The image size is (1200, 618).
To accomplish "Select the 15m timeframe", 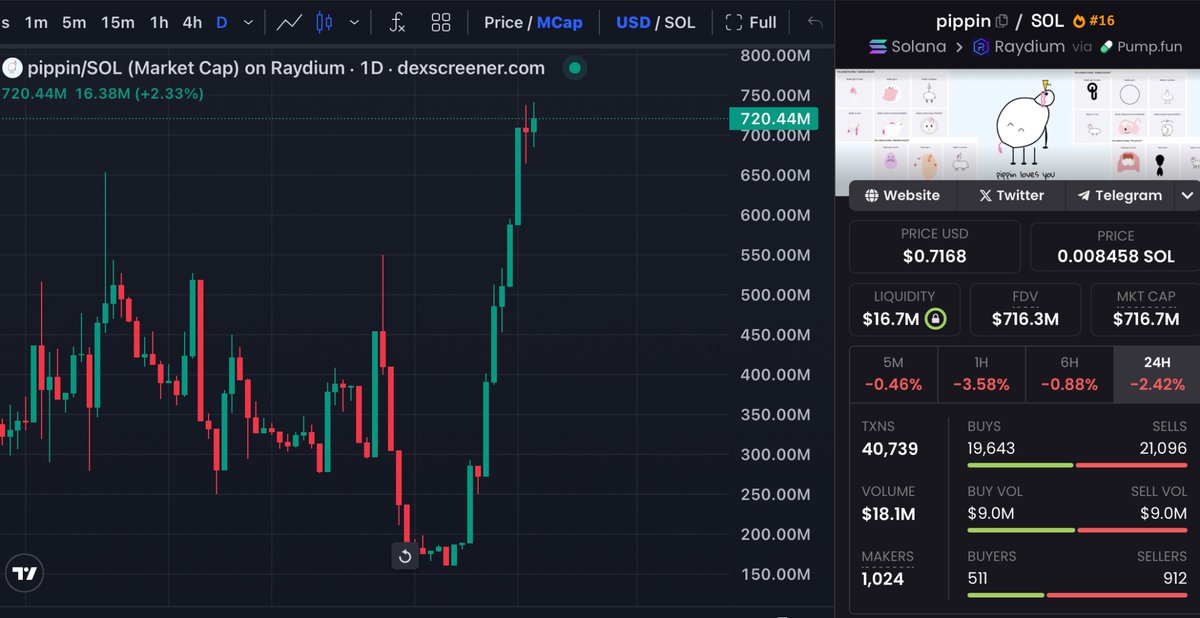I will 117,21.
